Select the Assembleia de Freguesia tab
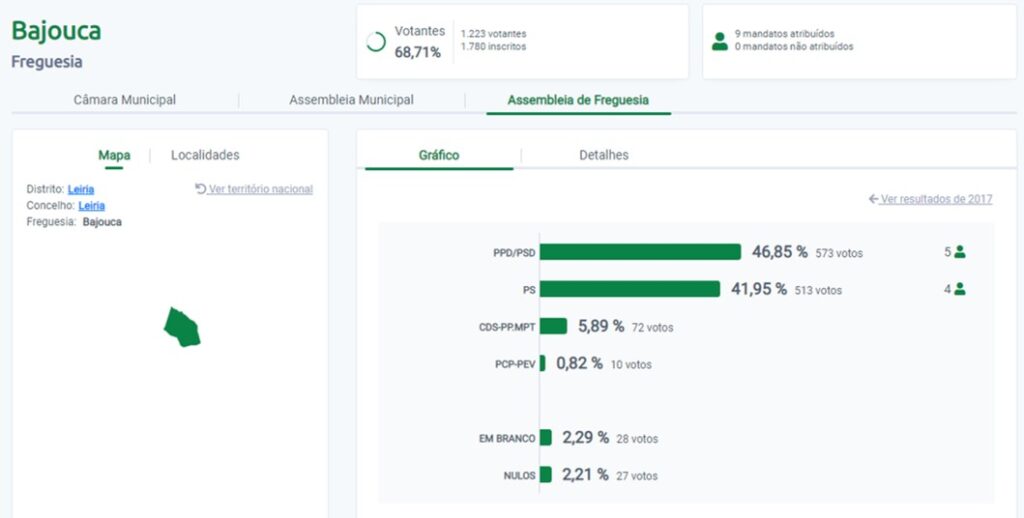Screen dimensions: 1024x518 (578, 100)
